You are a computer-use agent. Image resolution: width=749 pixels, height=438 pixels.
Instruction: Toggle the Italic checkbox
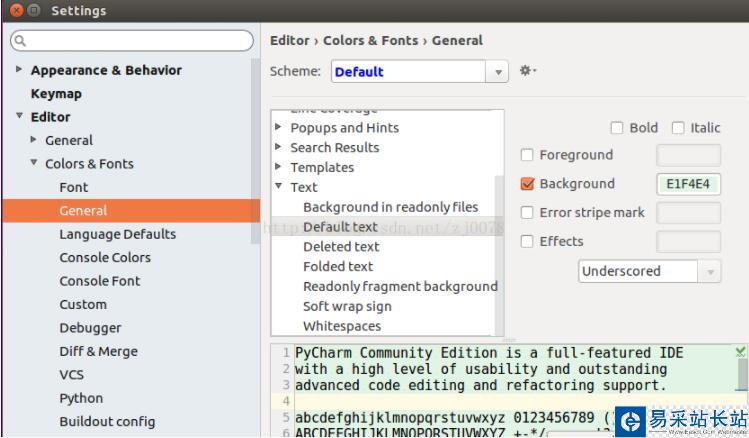click(x=678, y=127)
